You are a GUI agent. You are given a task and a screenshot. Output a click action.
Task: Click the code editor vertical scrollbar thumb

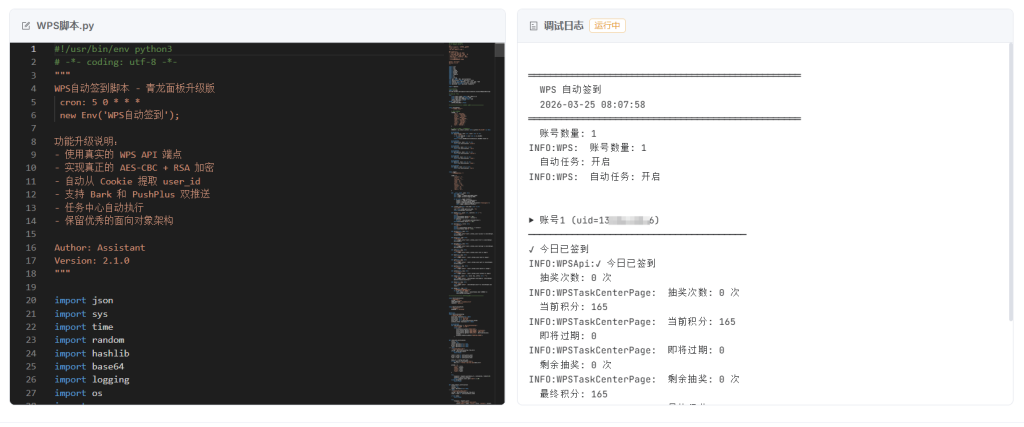pos(501,49)
